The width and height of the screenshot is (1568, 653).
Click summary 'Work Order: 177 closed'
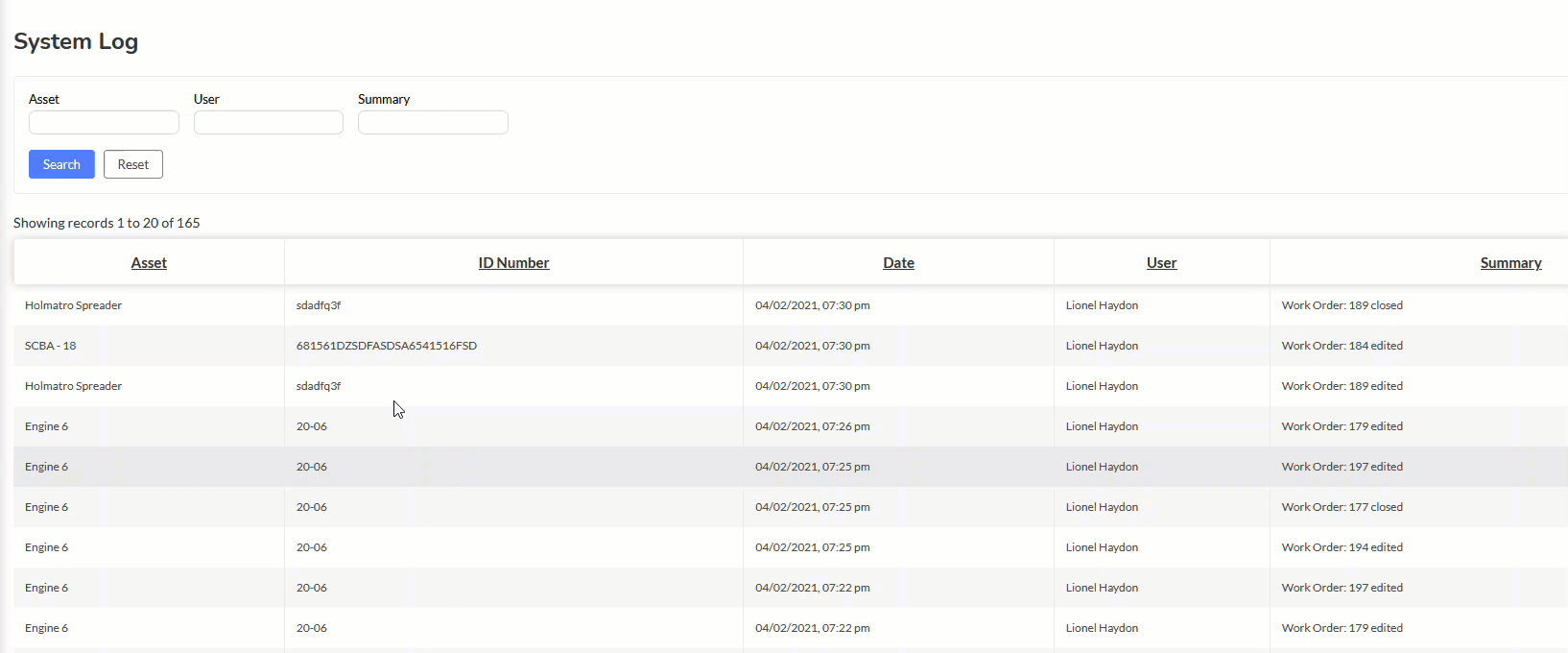click(x=1342, y=507)
